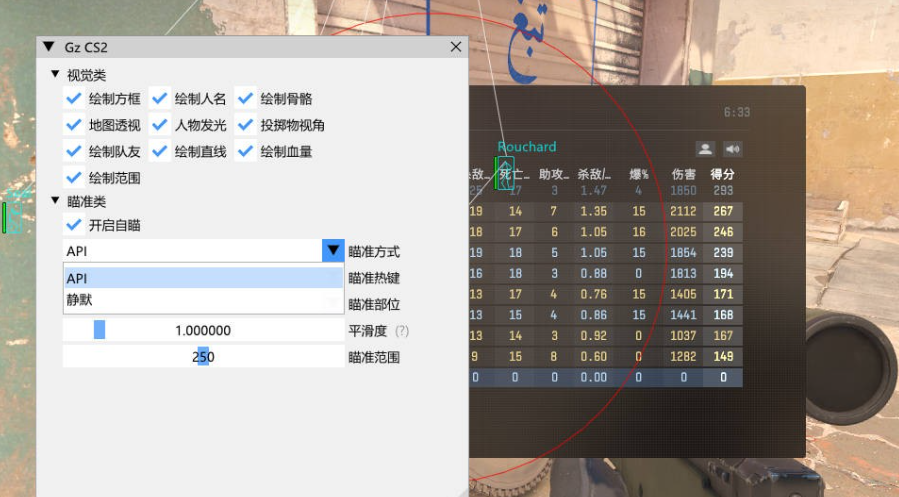Viewport: 899px width, 497px height.
Task: Click the 瞄准范围 label
Action: coord(374,357)
